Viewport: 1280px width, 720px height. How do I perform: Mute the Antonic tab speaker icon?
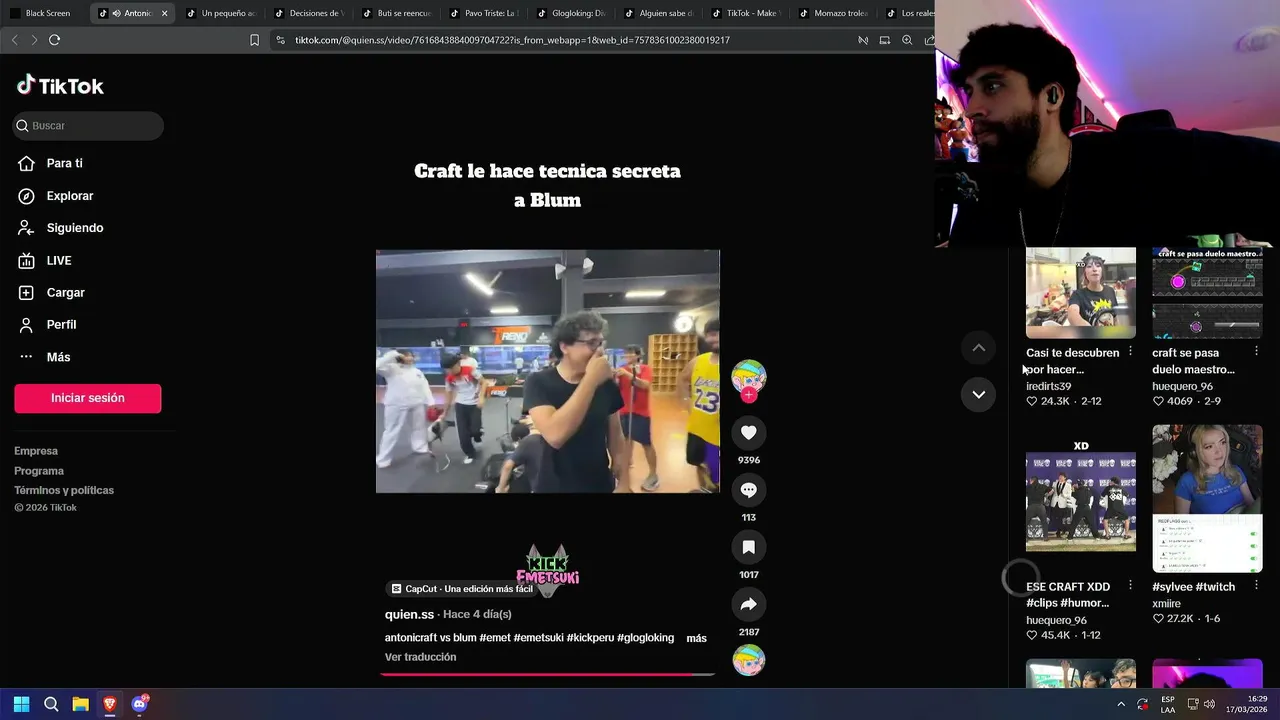[117, 13]
